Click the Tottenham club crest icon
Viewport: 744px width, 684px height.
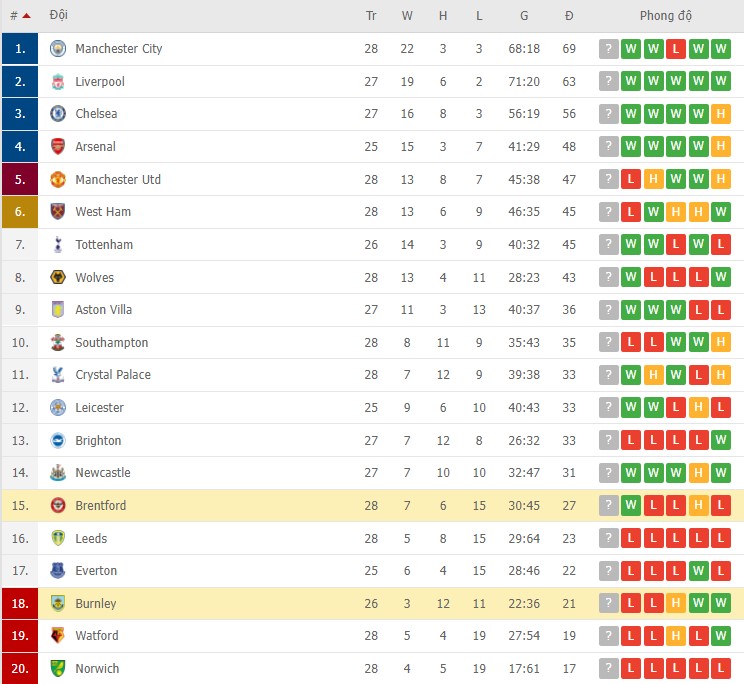(58, 245)
